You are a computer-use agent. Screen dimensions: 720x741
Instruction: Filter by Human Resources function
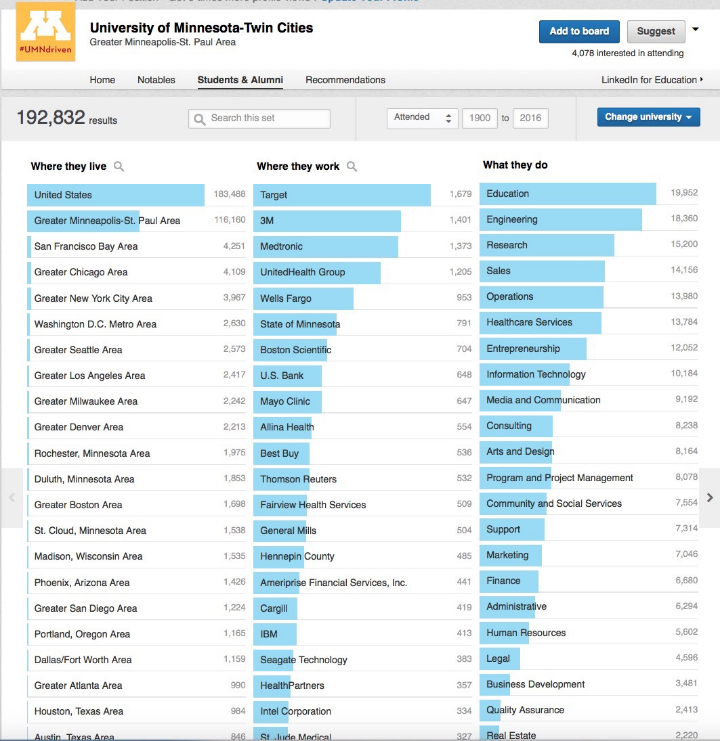(x=589, y=633)
